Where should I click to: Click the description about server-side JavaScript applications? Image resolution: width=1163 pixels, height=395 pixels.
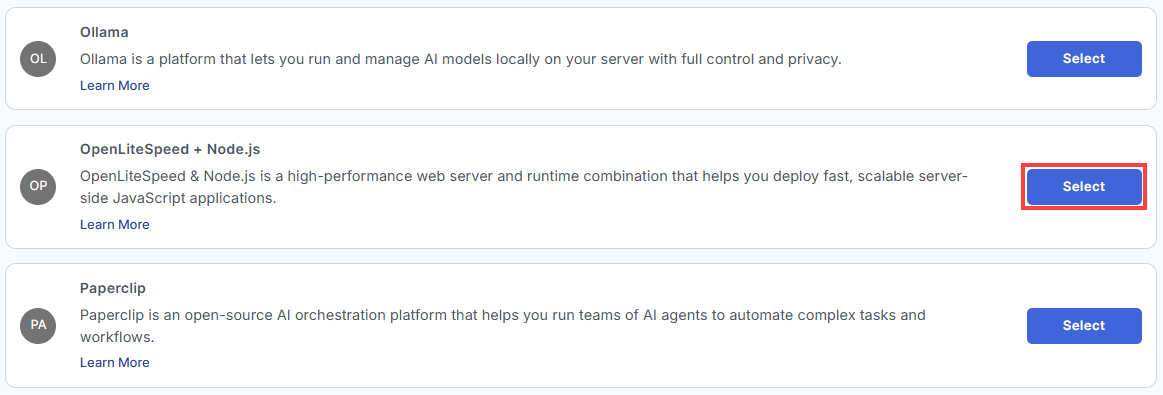524,187
